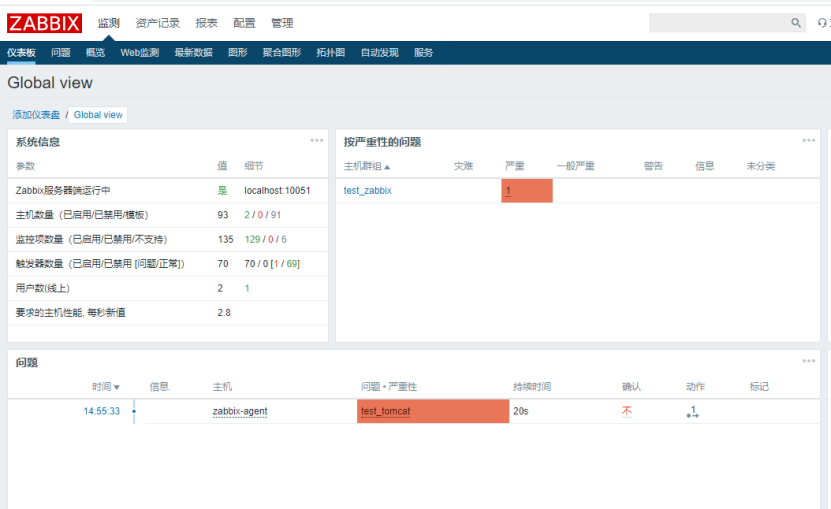
Task: Switch to the 仪表板 submenu tab
Action: pyautogui.click(x=21, y=52)
